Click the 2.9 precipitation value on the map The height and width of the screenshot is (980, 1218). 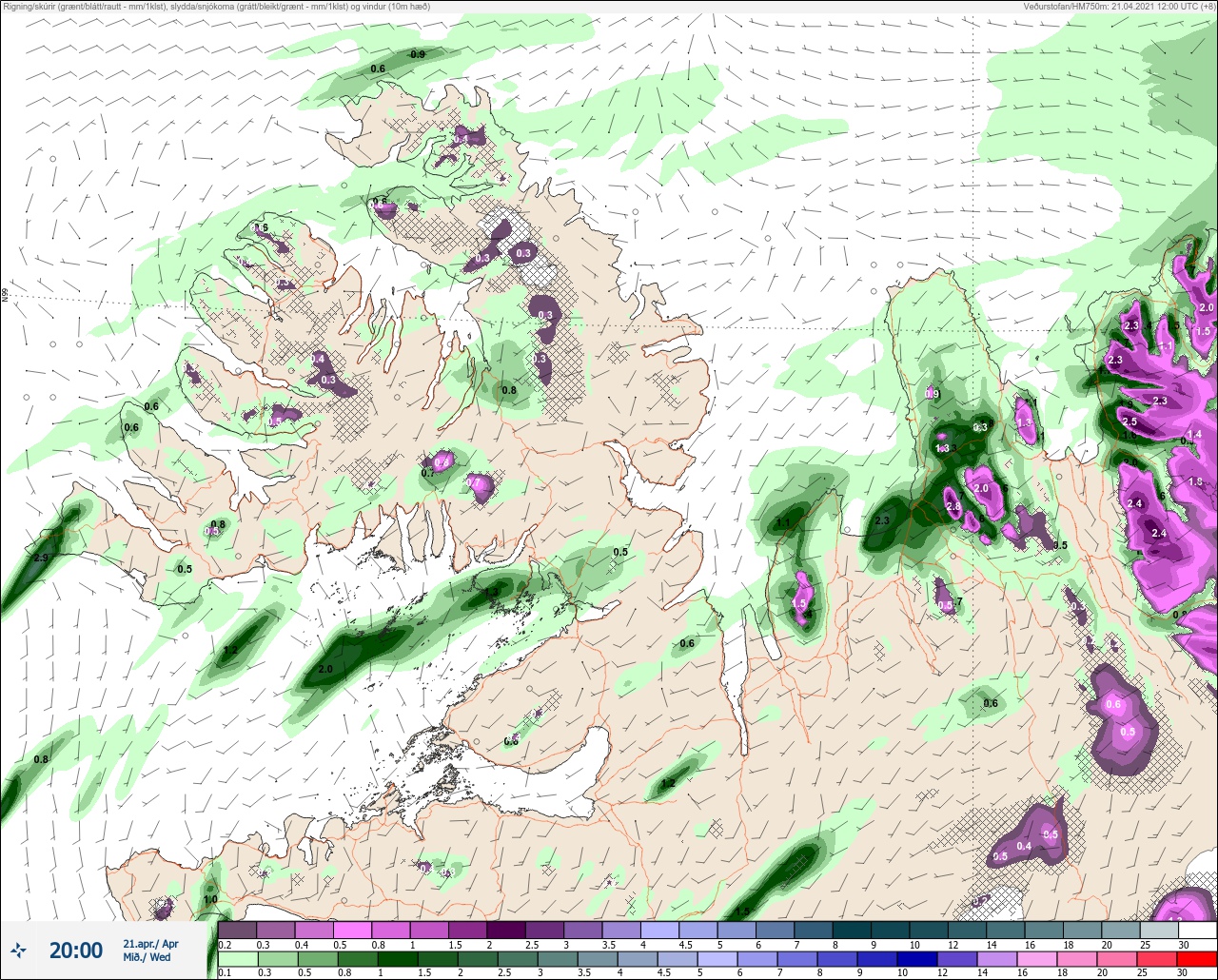click(41, 557)
